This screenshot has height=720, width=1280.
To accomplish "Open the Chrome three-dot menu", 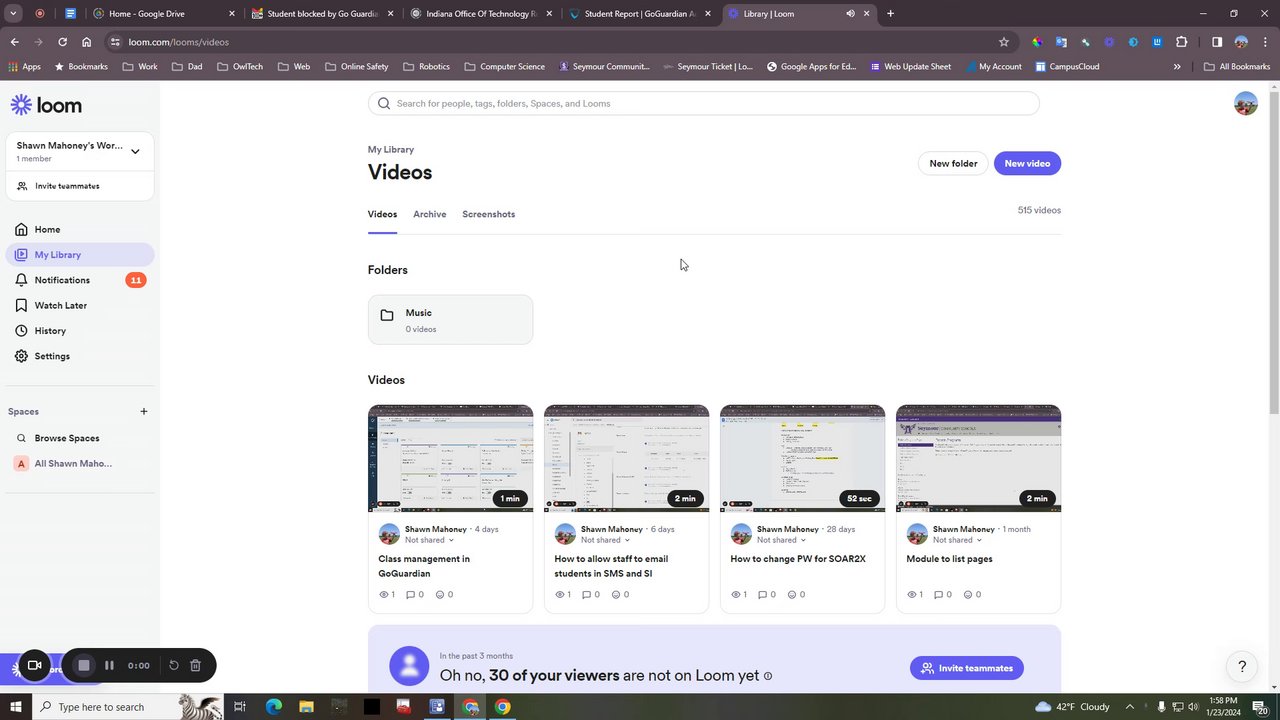I will tap(1265, 42).
